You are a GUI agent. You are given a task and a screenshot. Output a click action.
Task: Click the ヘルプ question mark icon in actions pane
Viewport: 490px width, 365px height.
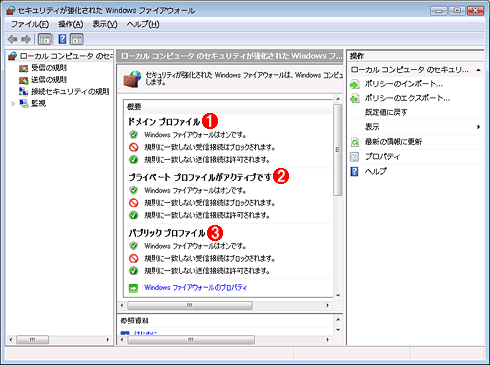point(355,171)
